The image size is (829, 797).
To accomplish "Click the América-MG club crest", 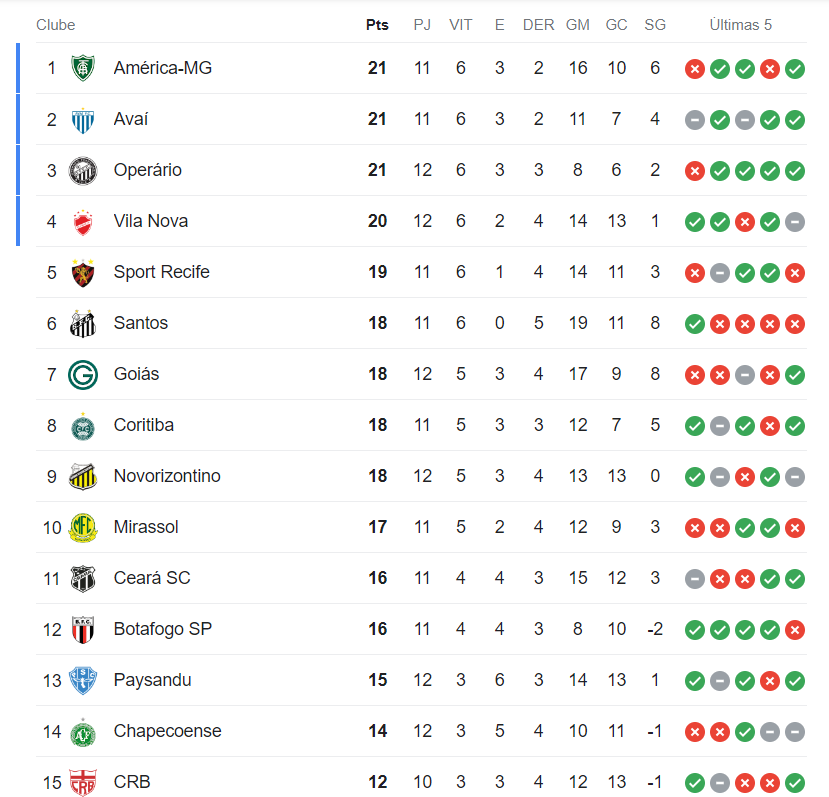I will pos(83,68).
